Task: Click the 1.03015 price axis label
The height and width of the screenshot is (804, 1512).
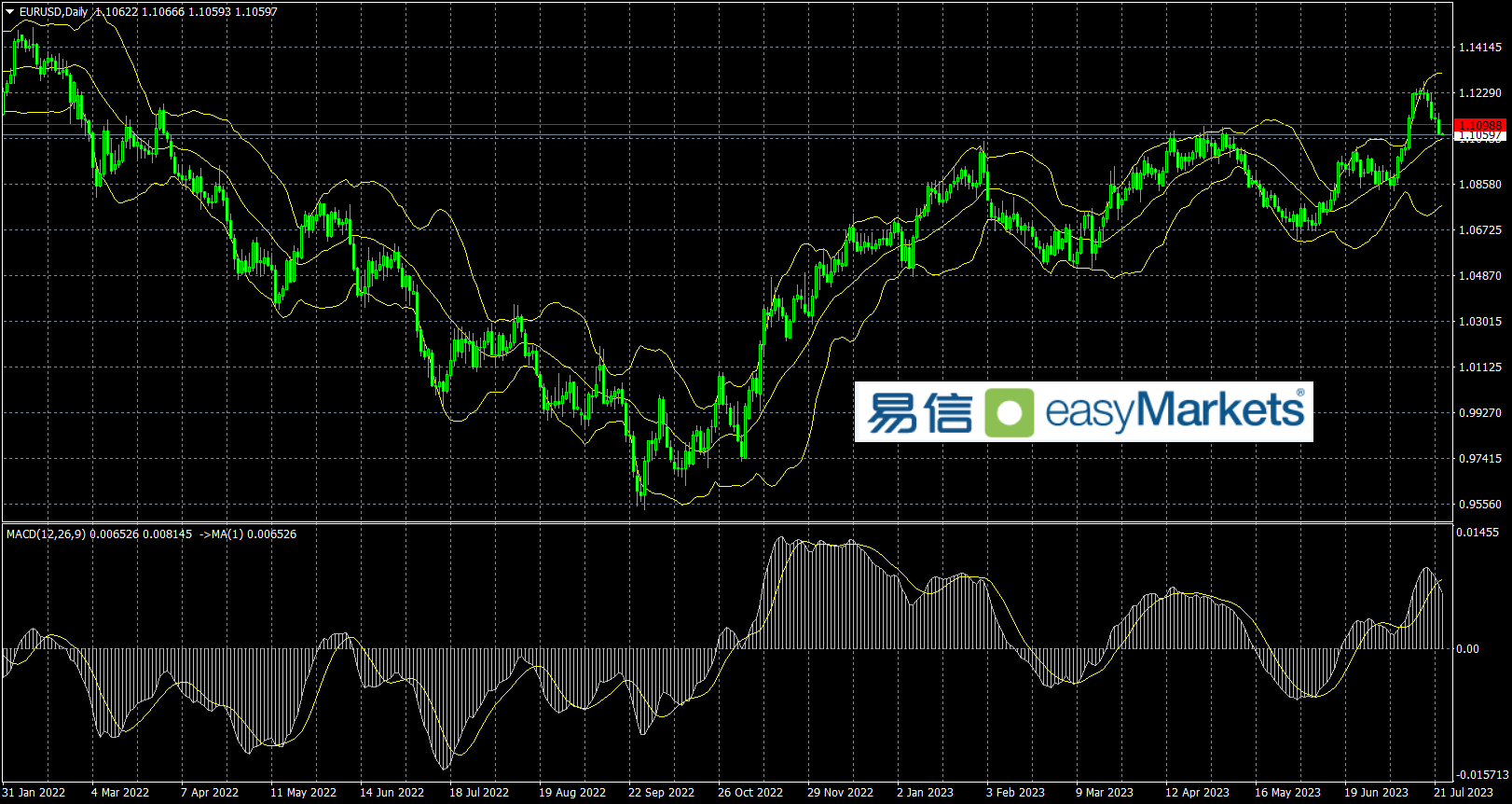Action: [1480, 322]
